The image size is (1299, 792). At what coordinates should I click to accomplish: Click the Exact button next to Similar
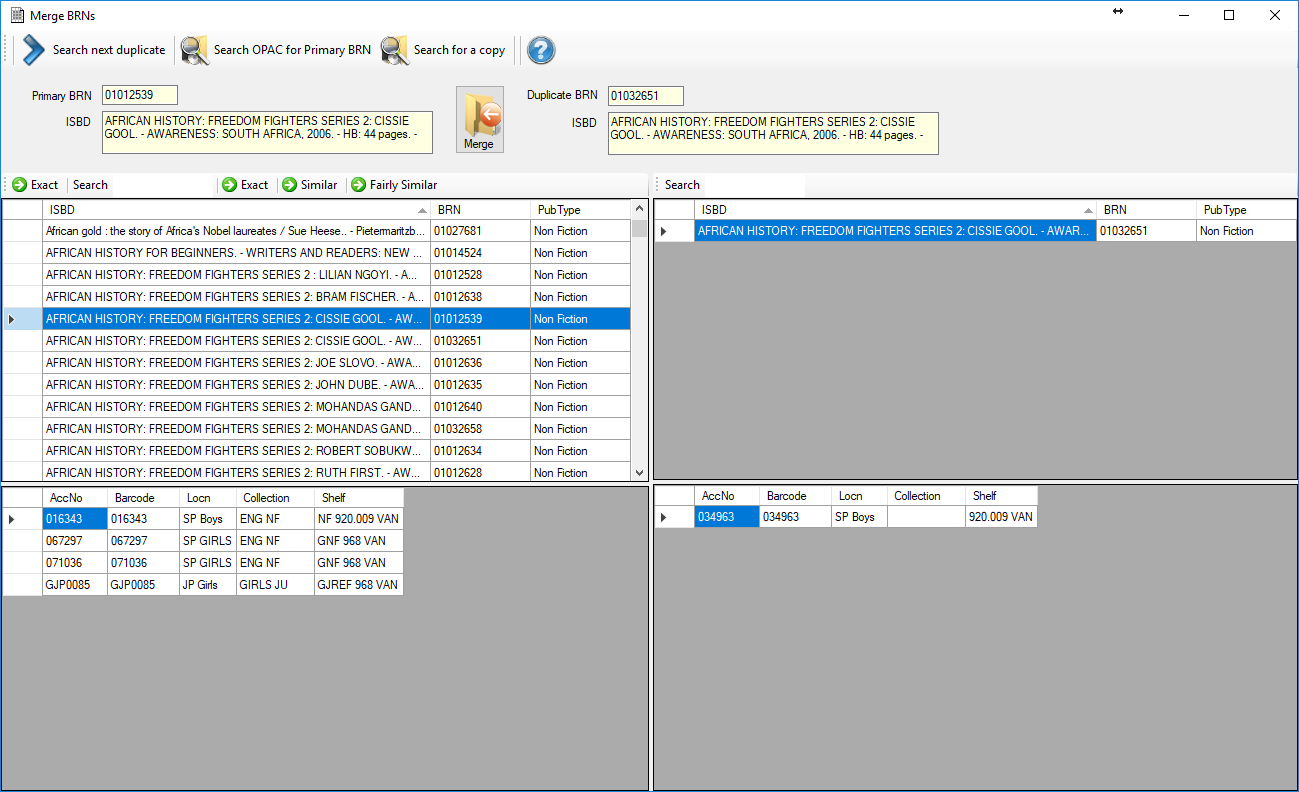[246, 185]
